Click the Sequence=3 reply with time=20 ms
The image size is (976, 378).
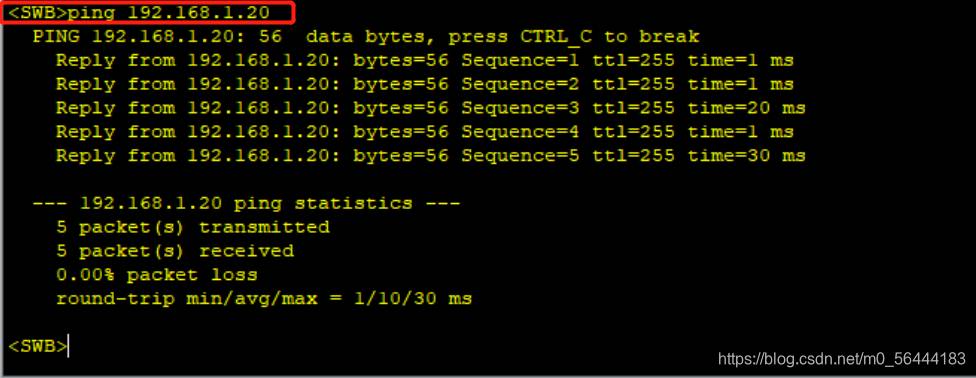click(431, 108)
